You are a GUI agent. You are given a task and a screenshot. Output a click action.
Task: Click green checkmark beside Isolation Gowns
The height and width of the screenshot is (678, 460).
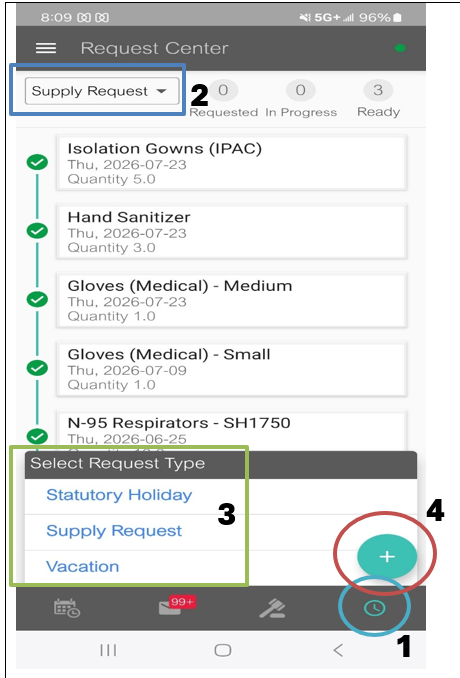point(38,162)
